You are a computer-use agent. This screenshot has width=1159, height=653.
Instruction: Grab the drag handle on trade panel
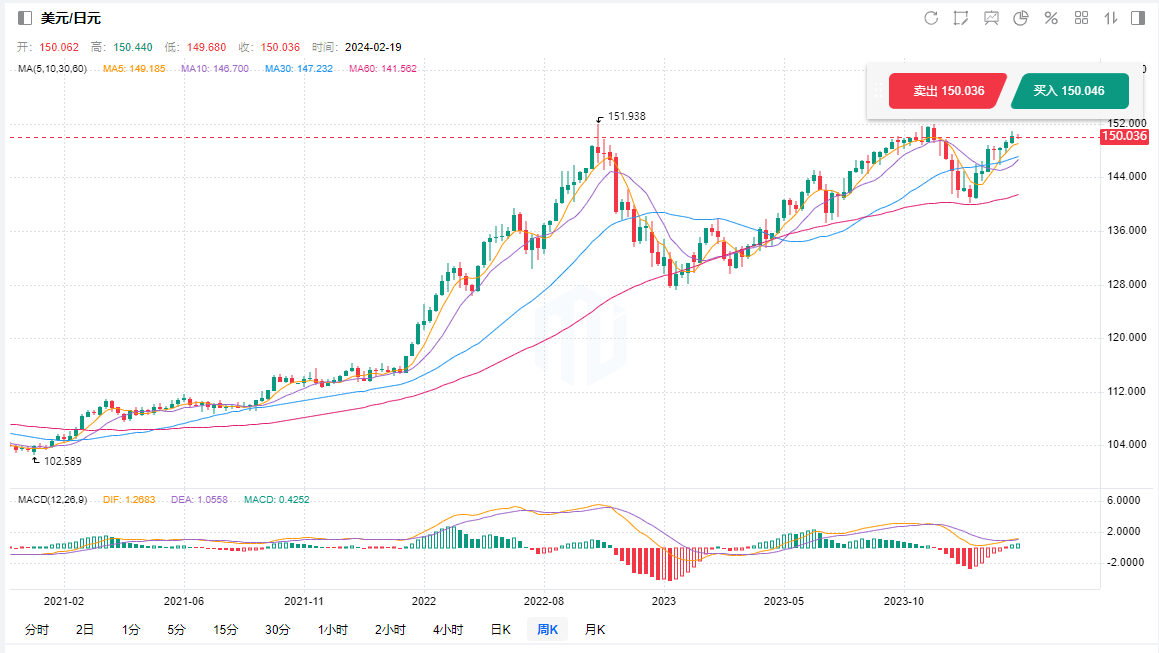pyautogui.click(x=877, y=91)
